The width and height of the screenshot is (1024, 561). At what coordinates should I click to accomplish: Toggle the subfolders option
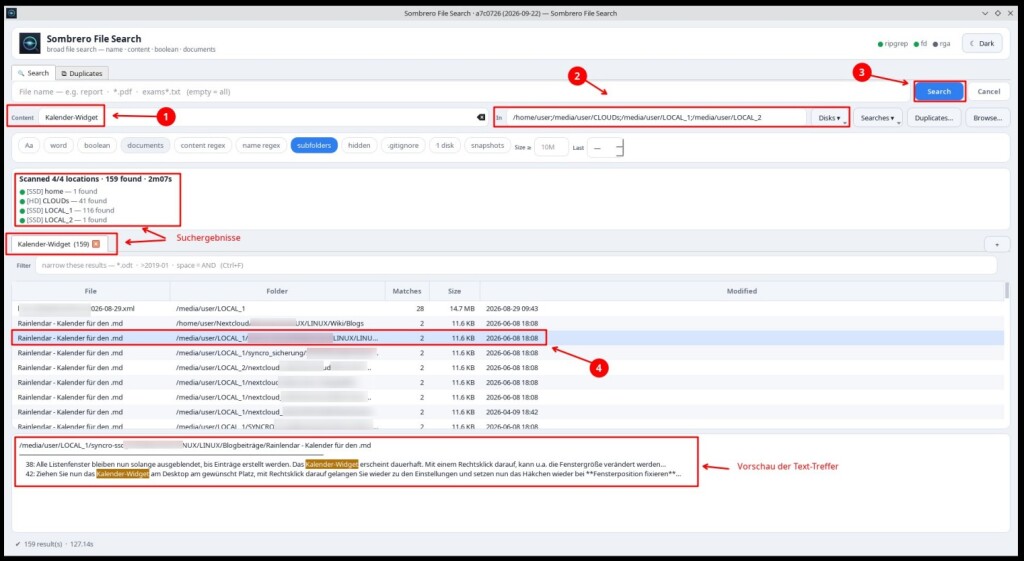(314, 146)
